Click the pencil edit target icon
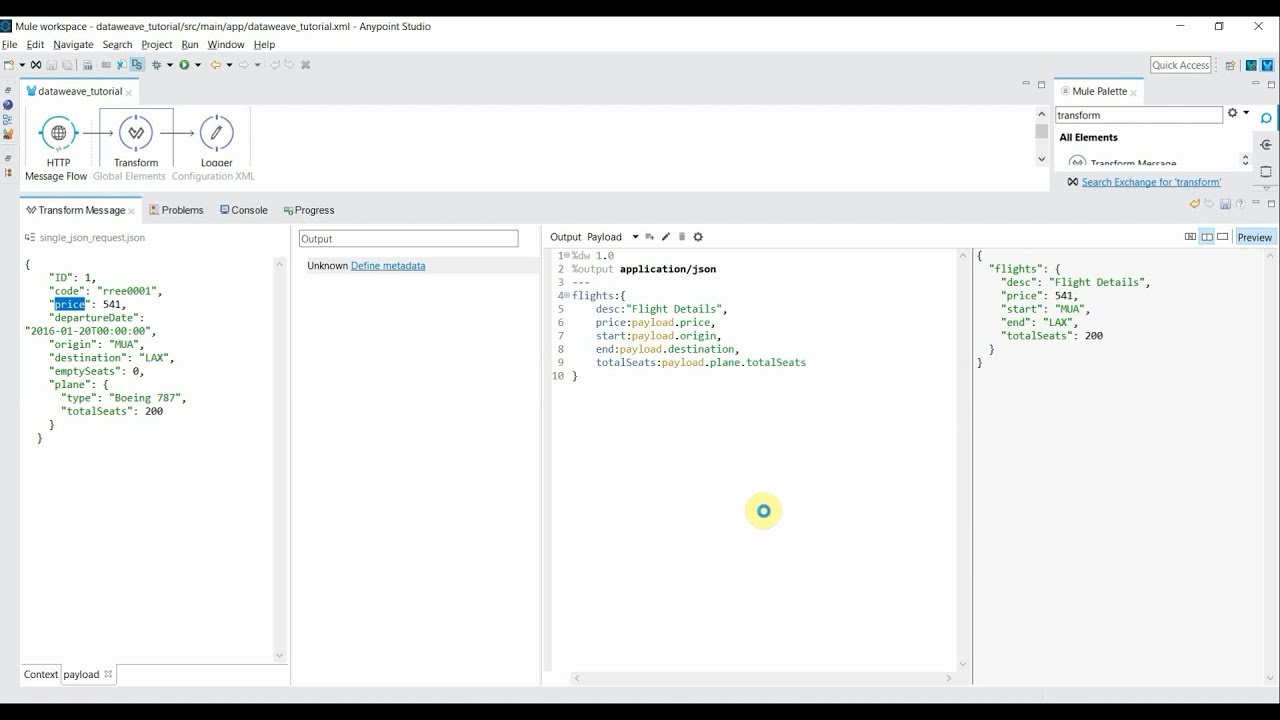Screen dimensions: 1280x720 tap(666, 237)
